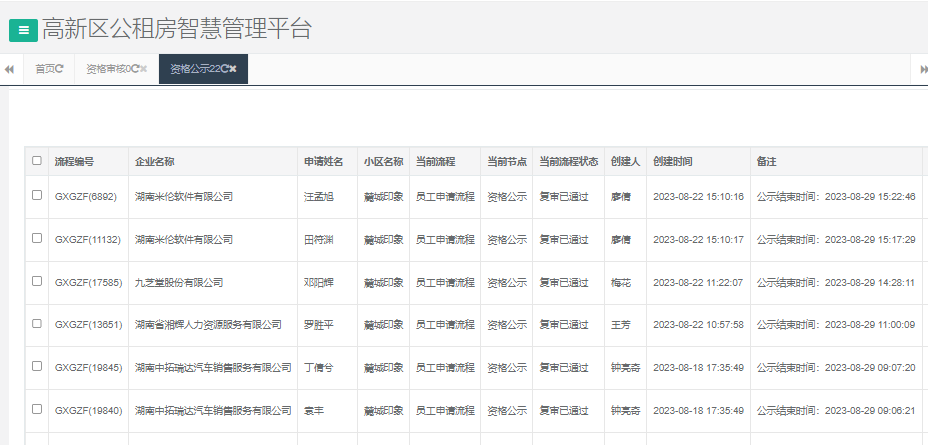
Task: Click process number GXGZF(19845)
Action: click(x=88, y=367)
